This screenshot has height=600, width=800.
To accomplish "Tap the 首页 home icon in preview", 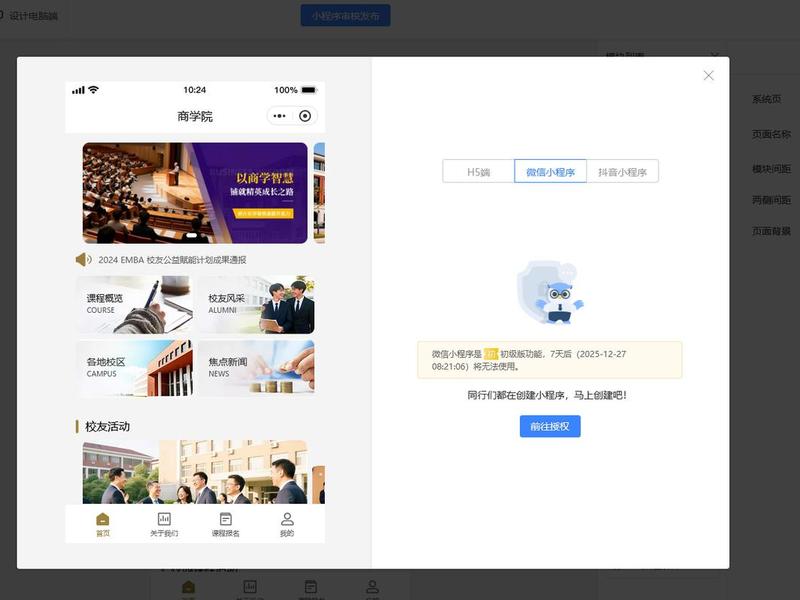I will (x=103, y=519).
